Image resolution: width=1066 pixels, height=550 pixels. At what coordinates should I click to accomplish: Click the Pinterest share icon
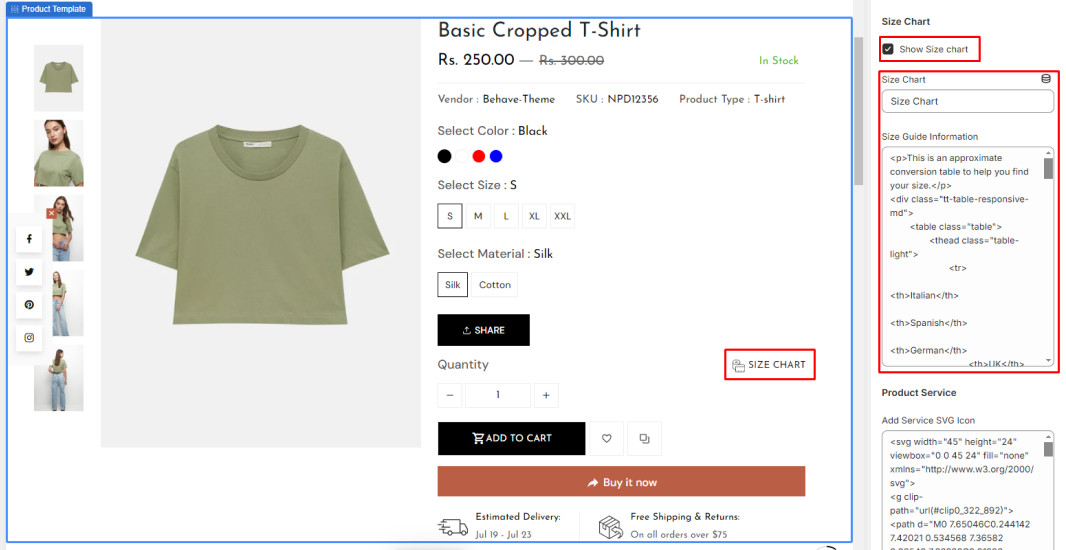coord(29,305)
